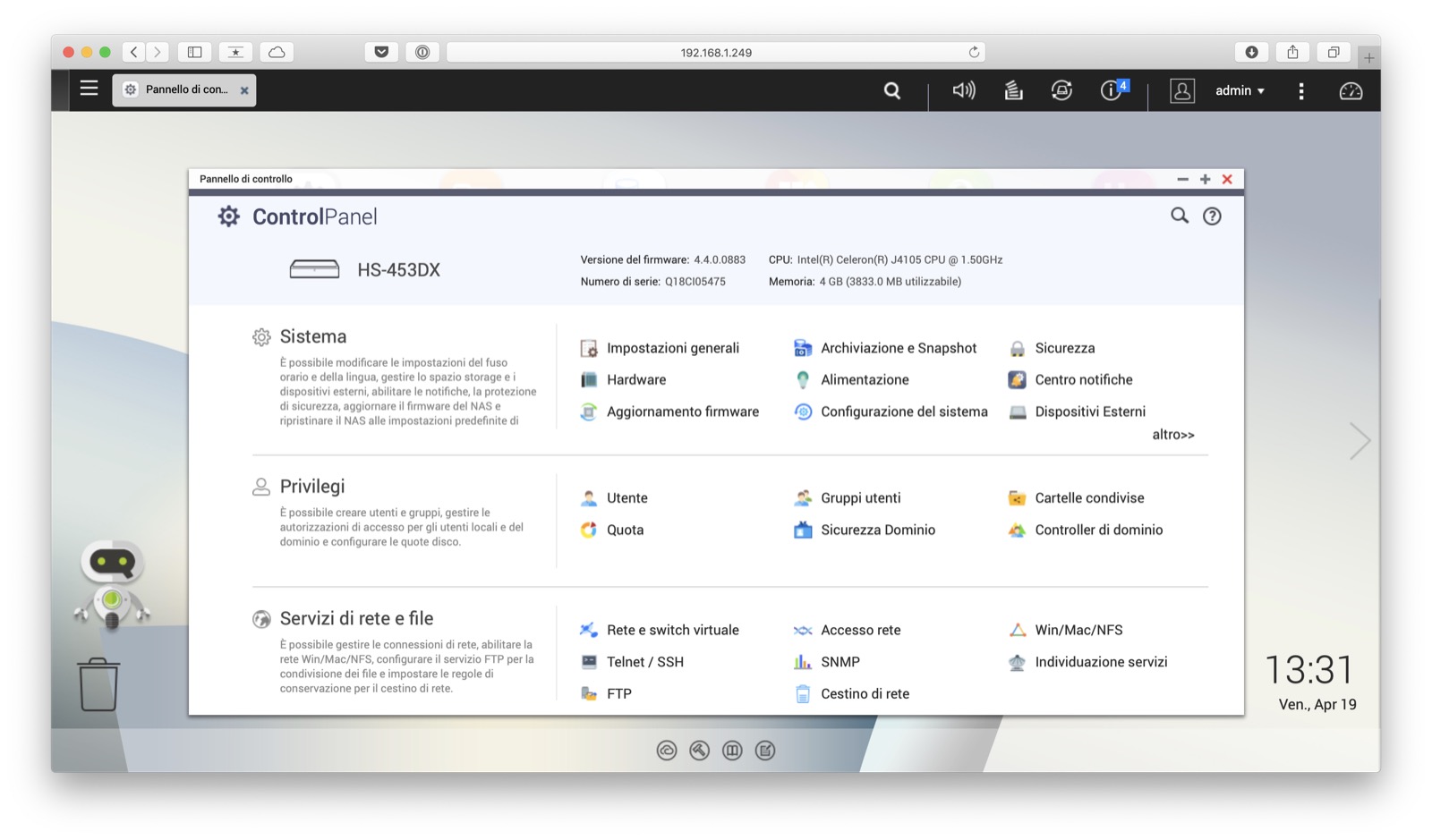Expand the admin account dropdown
The image size is (1432, 840).
point(1240,90)
